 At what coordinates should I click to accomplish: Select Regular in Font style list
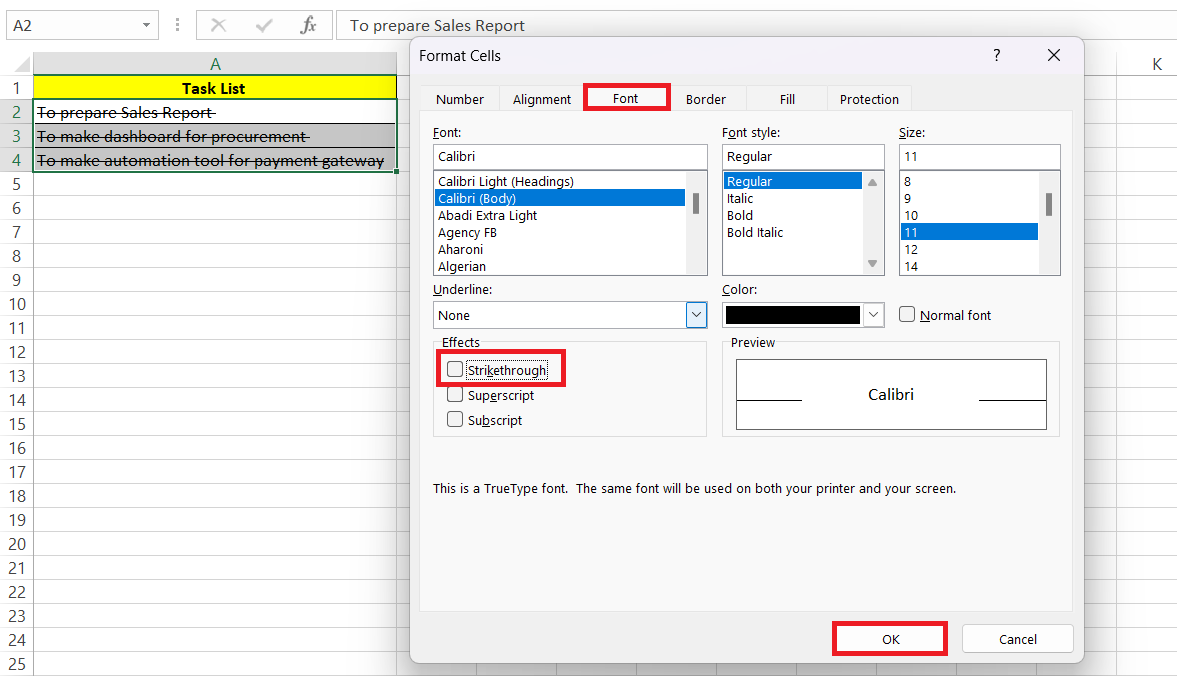[x=793, y=181]
